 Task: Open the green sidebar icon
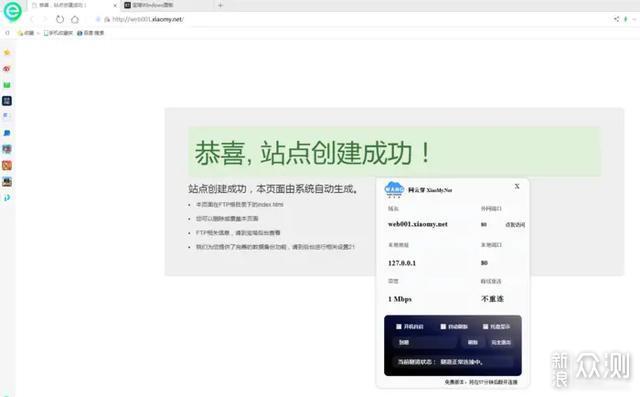click(7, 85)
